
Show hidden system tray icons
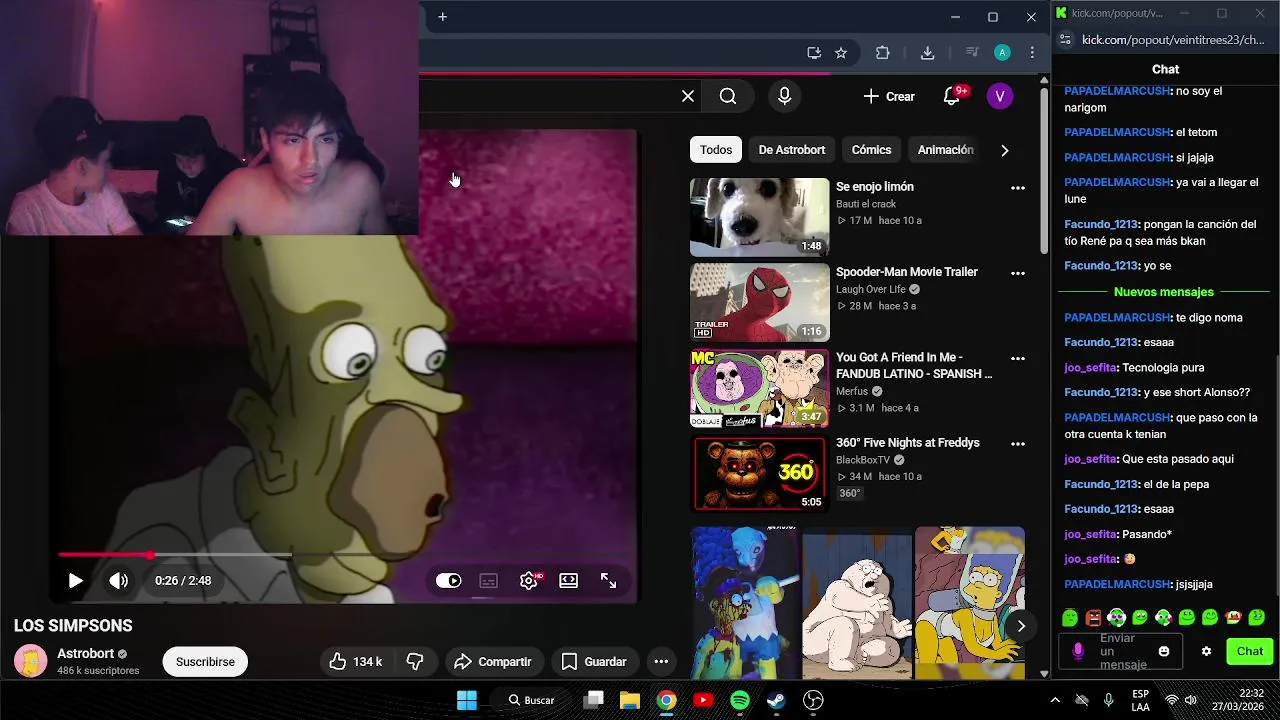tap(1054, 700)
